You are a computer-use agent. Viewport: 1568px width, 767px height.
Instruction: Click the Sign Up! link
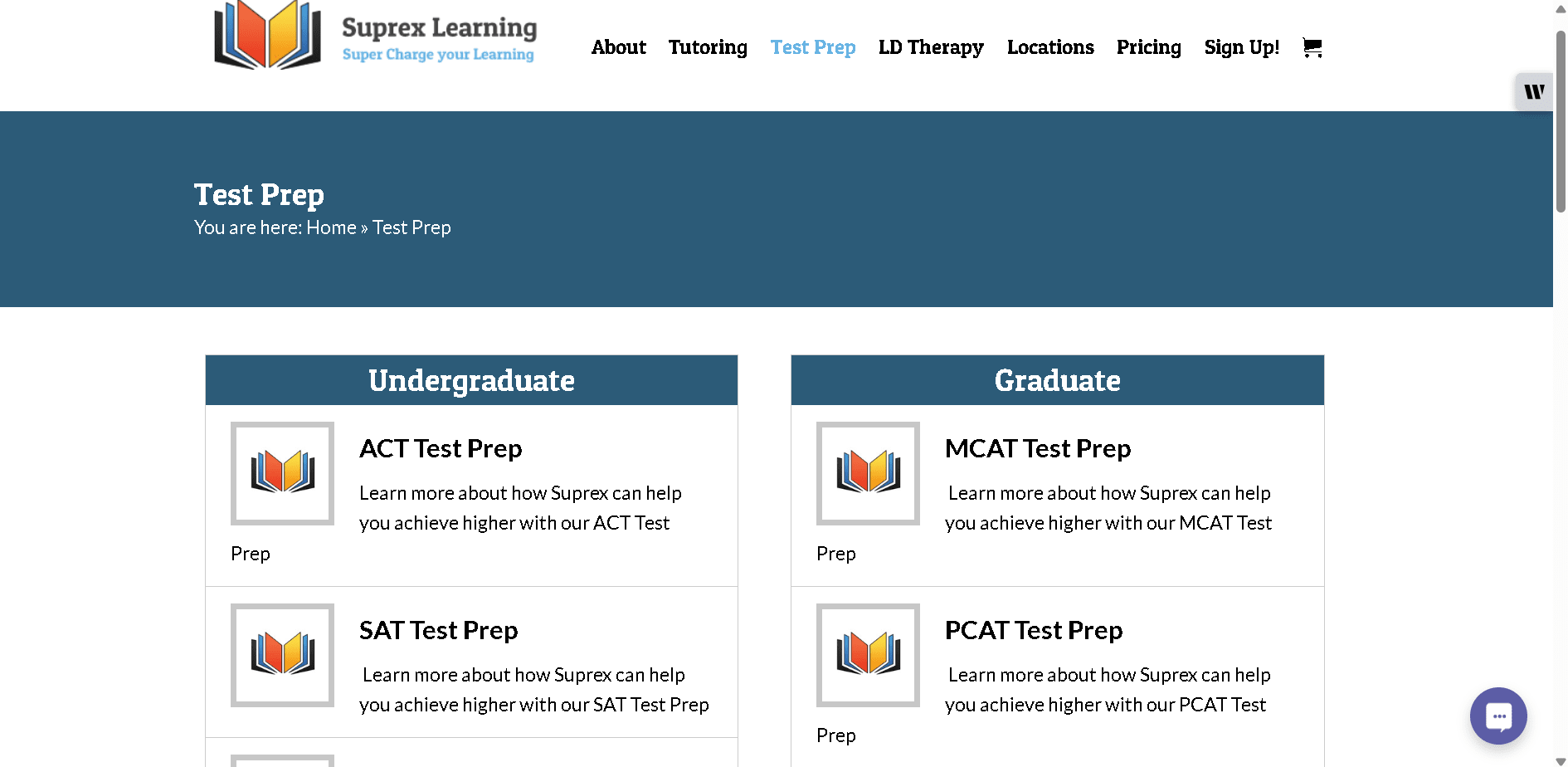(x=1241, y=47)
